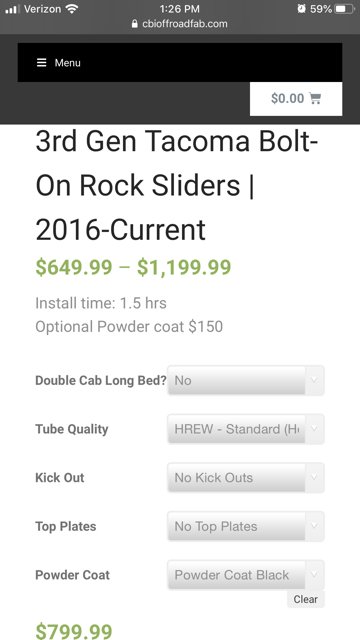The width and height of the screenshot is (360, 640).
Task: Tap the cellular signal bars icon
Action: click(12, 9)
